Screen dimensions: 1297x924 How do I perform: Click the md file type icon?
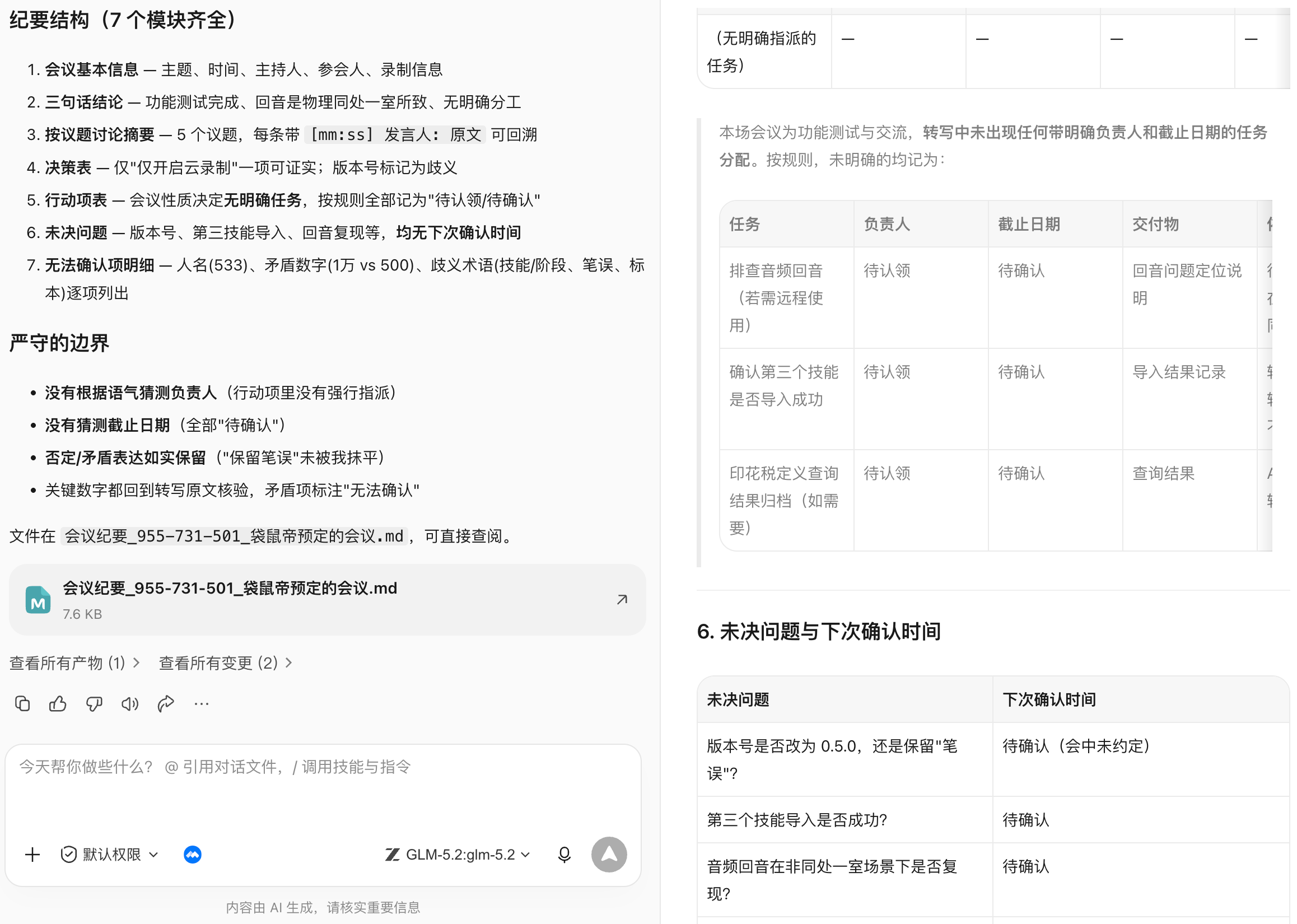click(38, 600)
